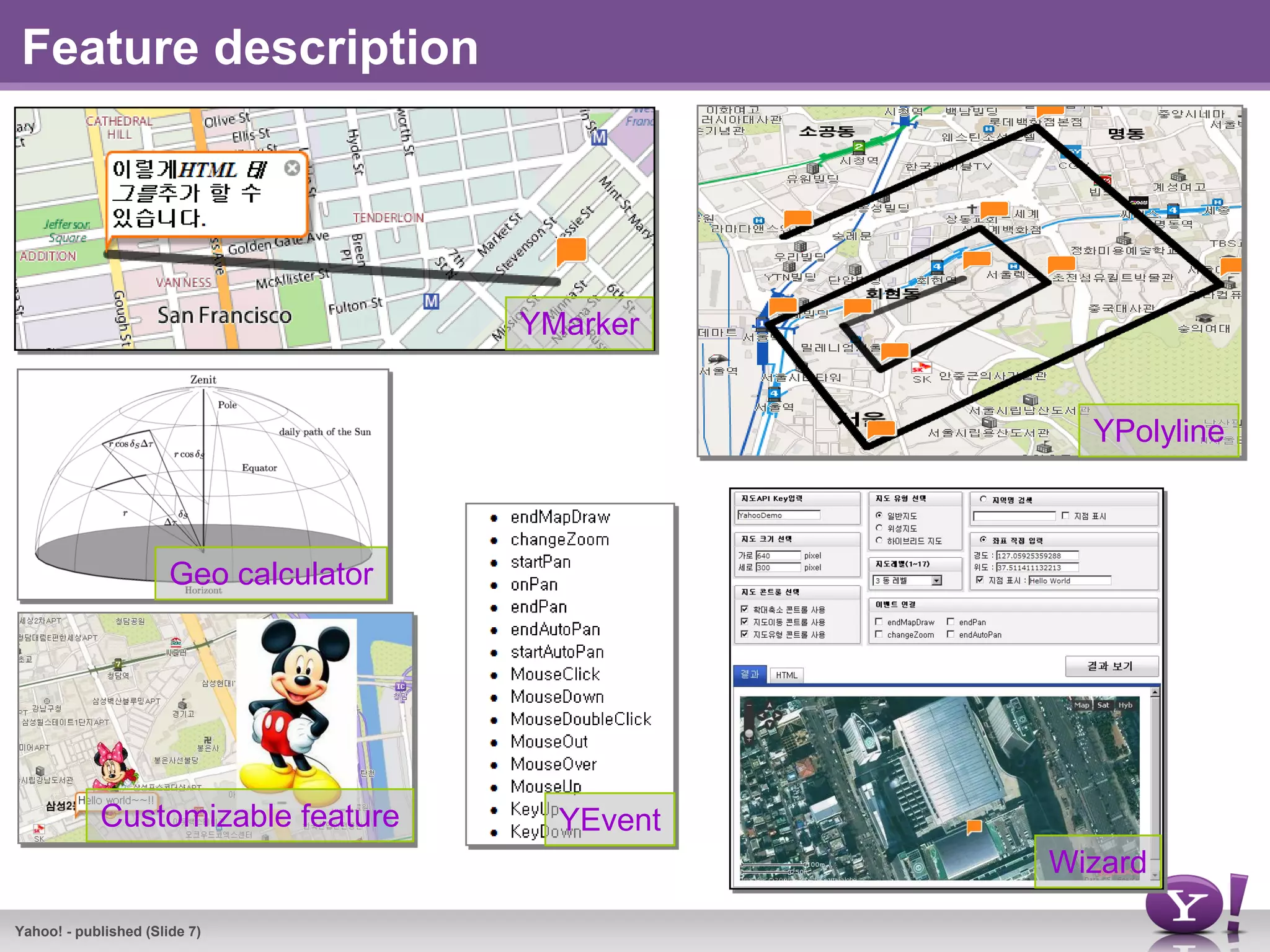Click the line 4 subway icon at 서울역
The image size is (1270, 952).
click(774, 393)
